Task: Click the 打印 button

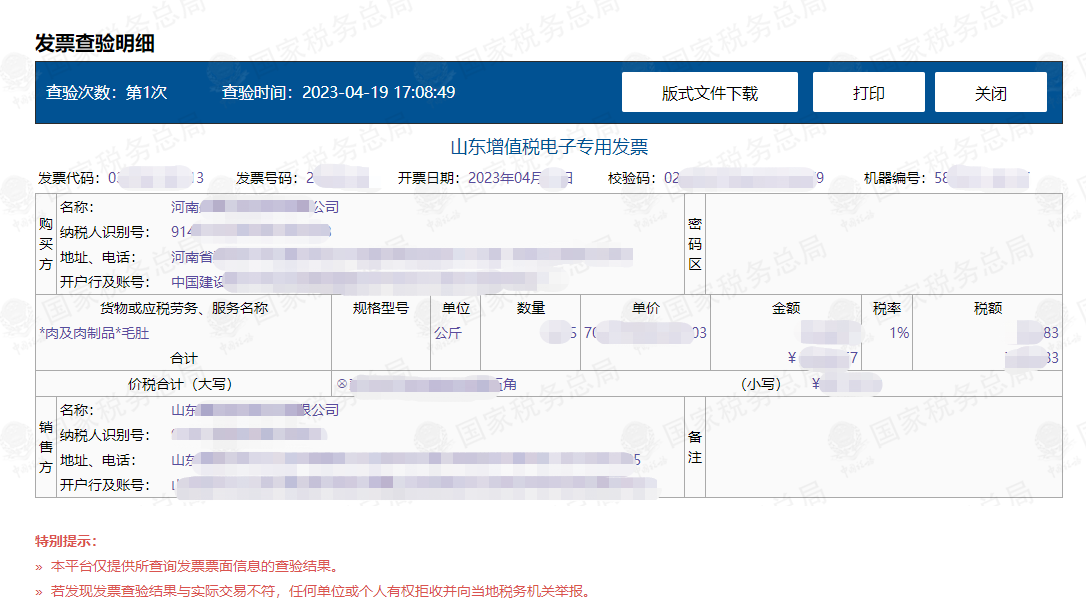Action: 869,92
